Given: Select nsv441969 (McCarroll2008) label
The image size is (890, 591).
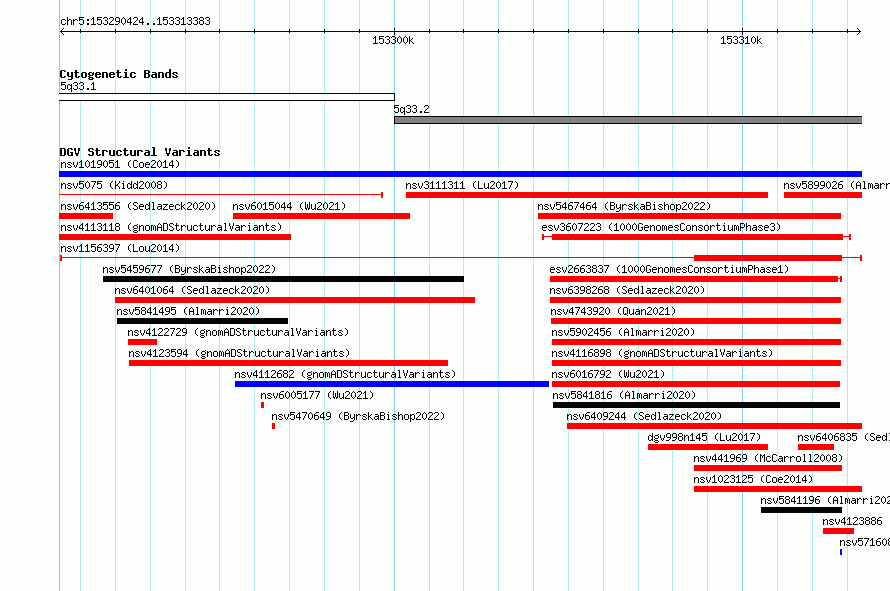Looking at the screenshot, I should (x=768, y=458).
